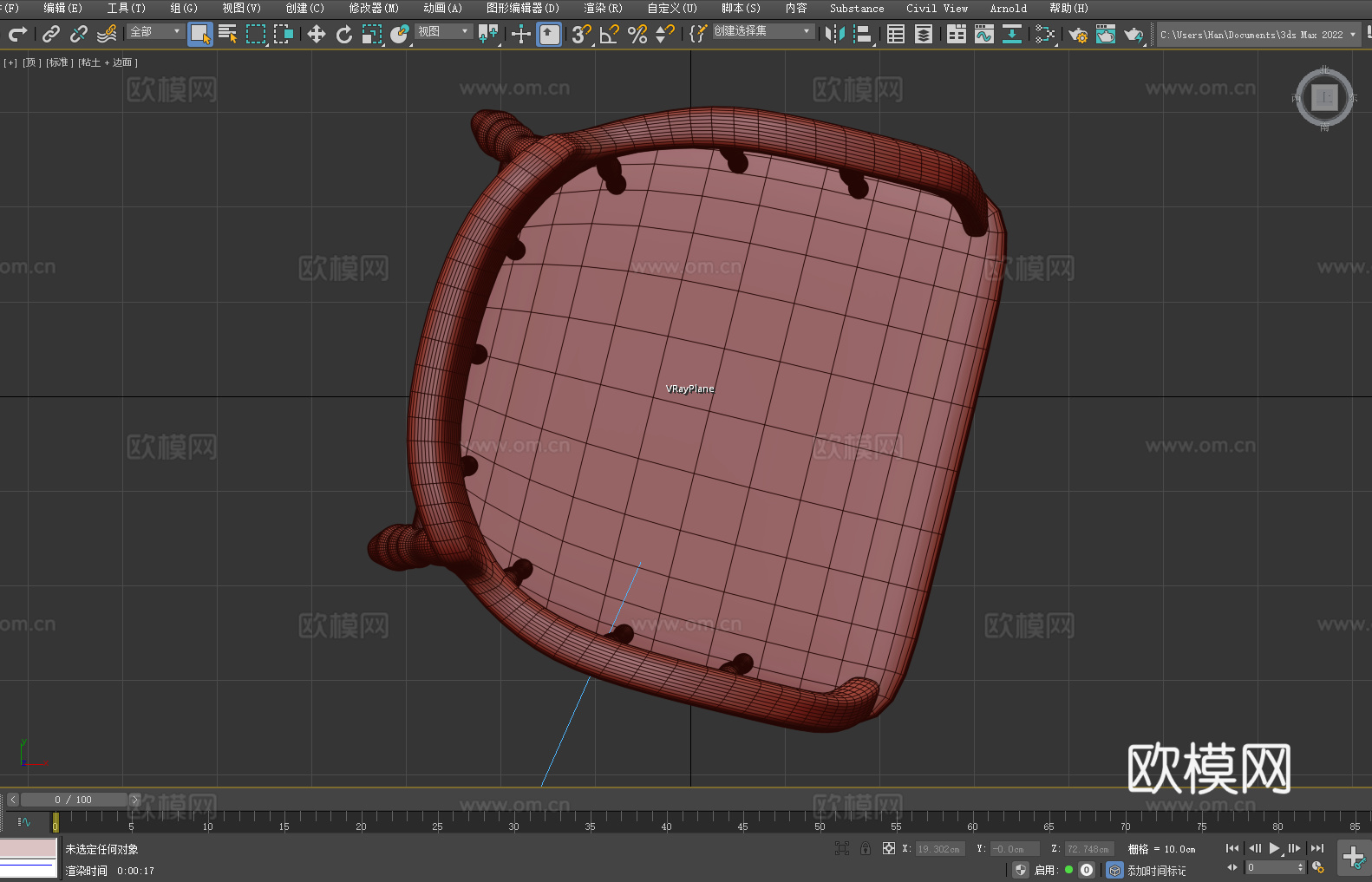Activate the Select and Link tool
Image resolution: width=1372 pixels, height=882 pixels.
pos(51,34)
